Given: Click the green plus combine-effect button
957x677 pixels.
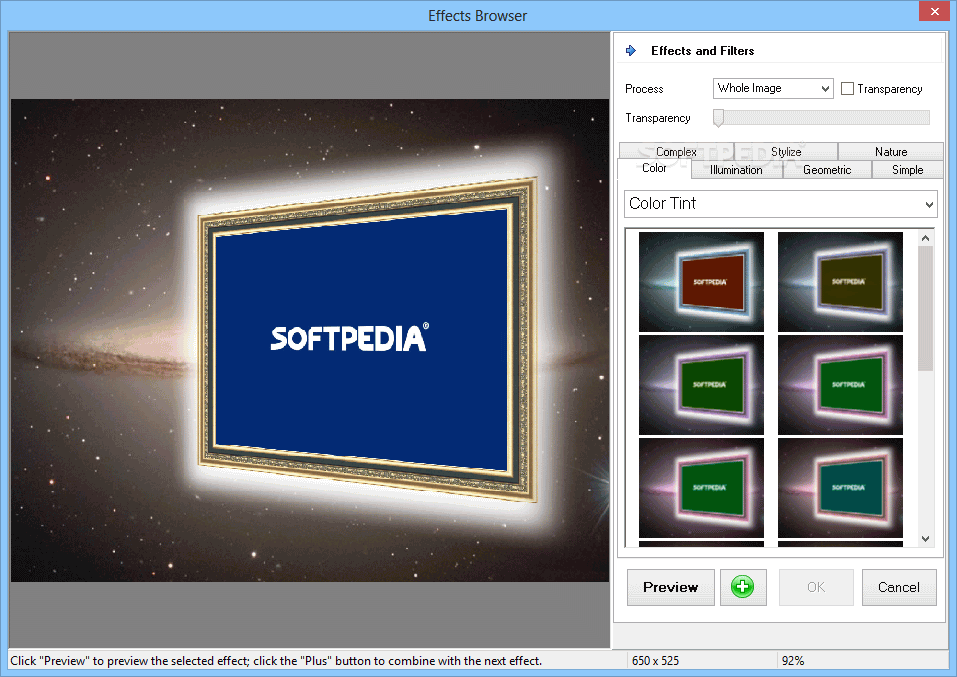Looking at the screenshot, I should 743,587.
